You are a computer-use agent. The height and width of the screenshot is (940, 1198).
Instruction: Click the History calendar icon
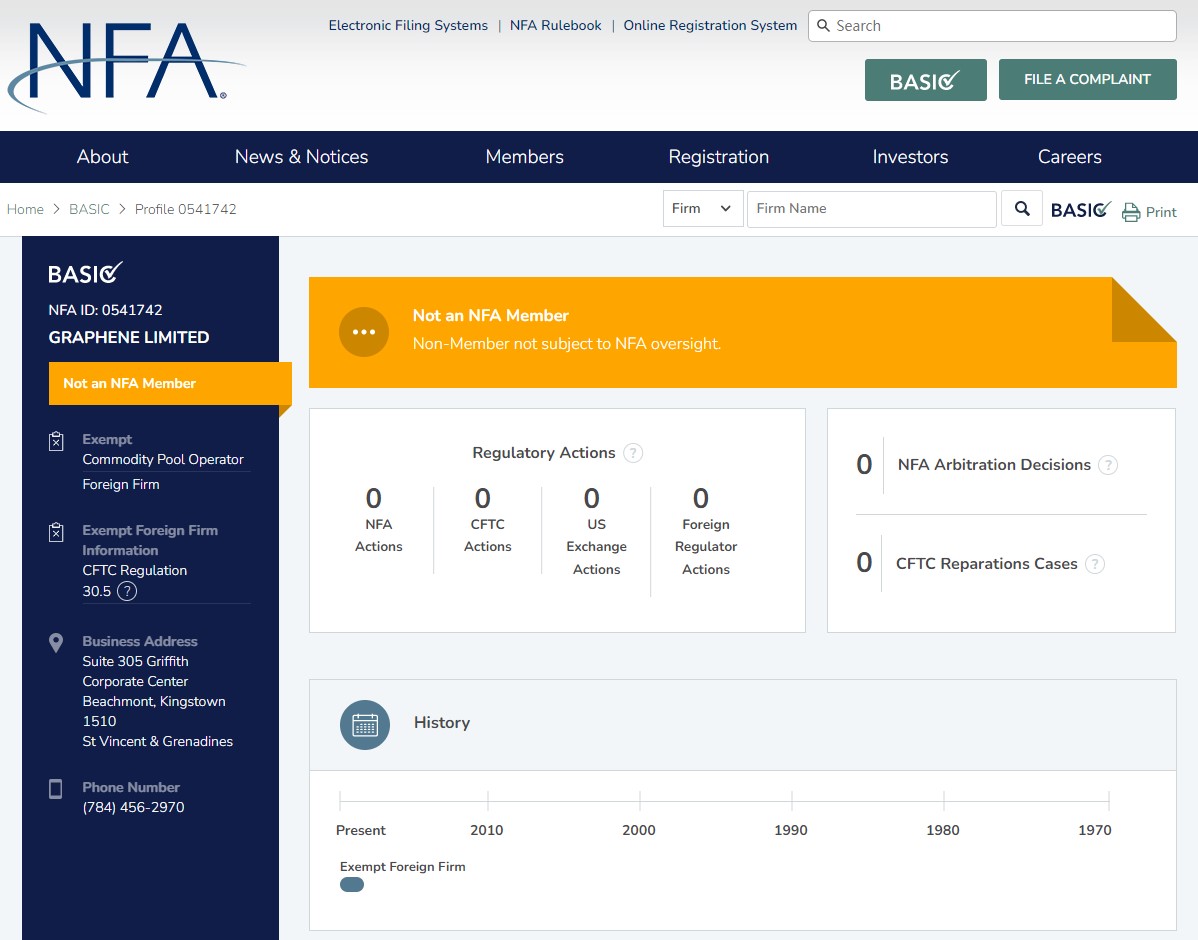coord(365,724)
